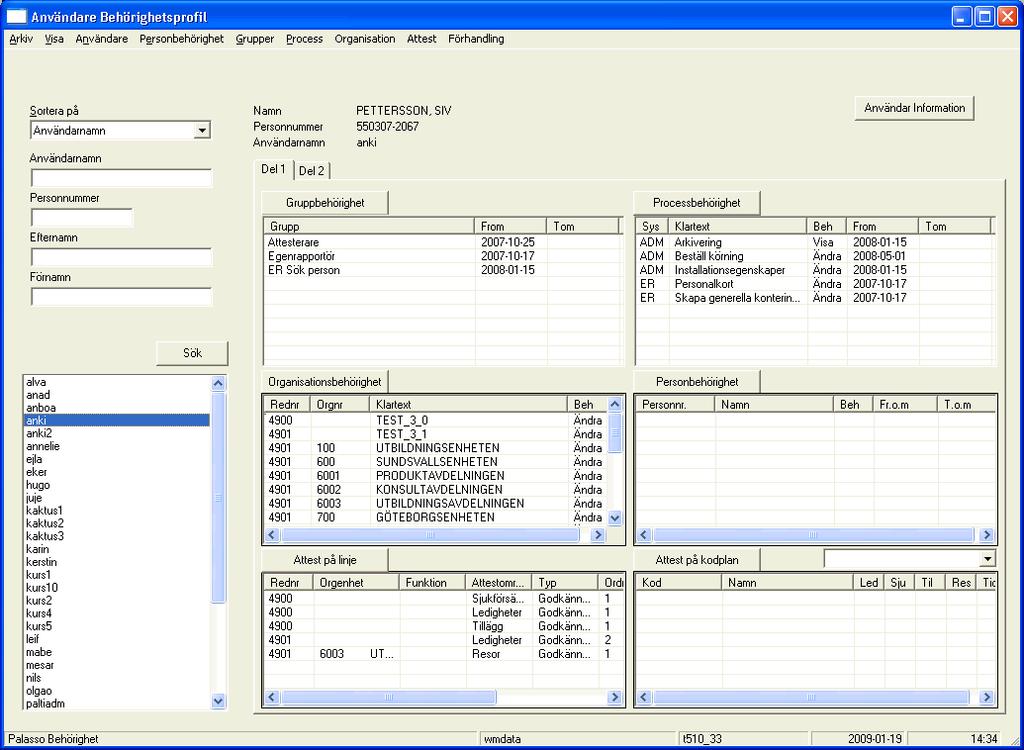1024x750 pixels.
Task: Click the Personbehörighet list scroll right arrow
Action: tap(986, 535)
